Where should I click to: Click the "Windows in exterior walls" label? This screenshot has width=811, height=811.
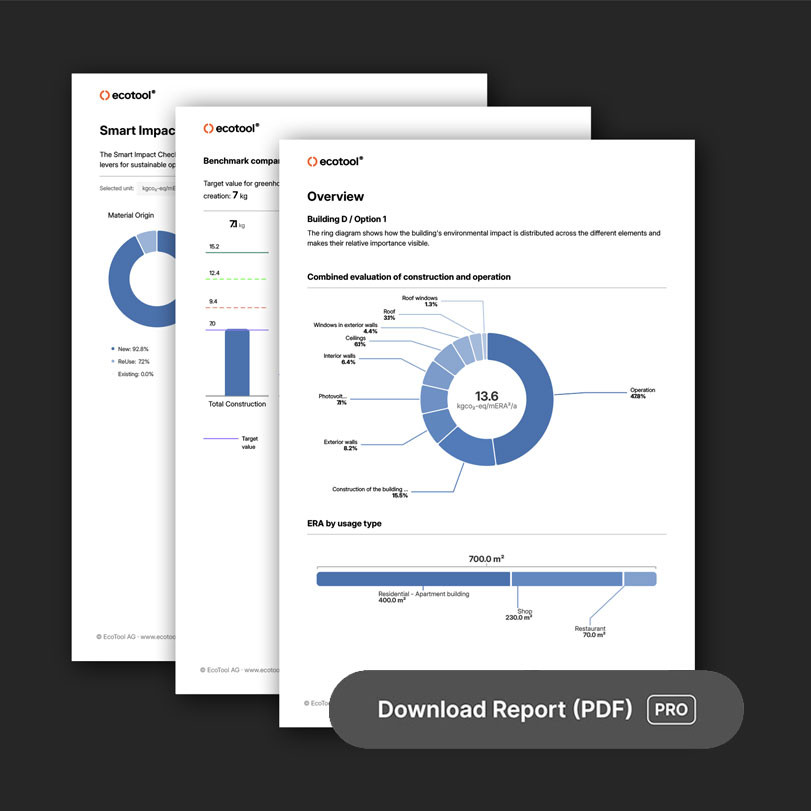point(345,325)
